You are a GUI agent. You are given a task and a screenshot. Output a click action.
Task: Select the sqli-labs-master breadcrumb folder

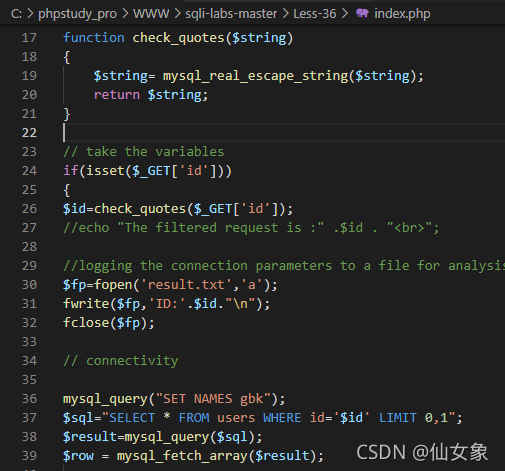tap(231, 14)
